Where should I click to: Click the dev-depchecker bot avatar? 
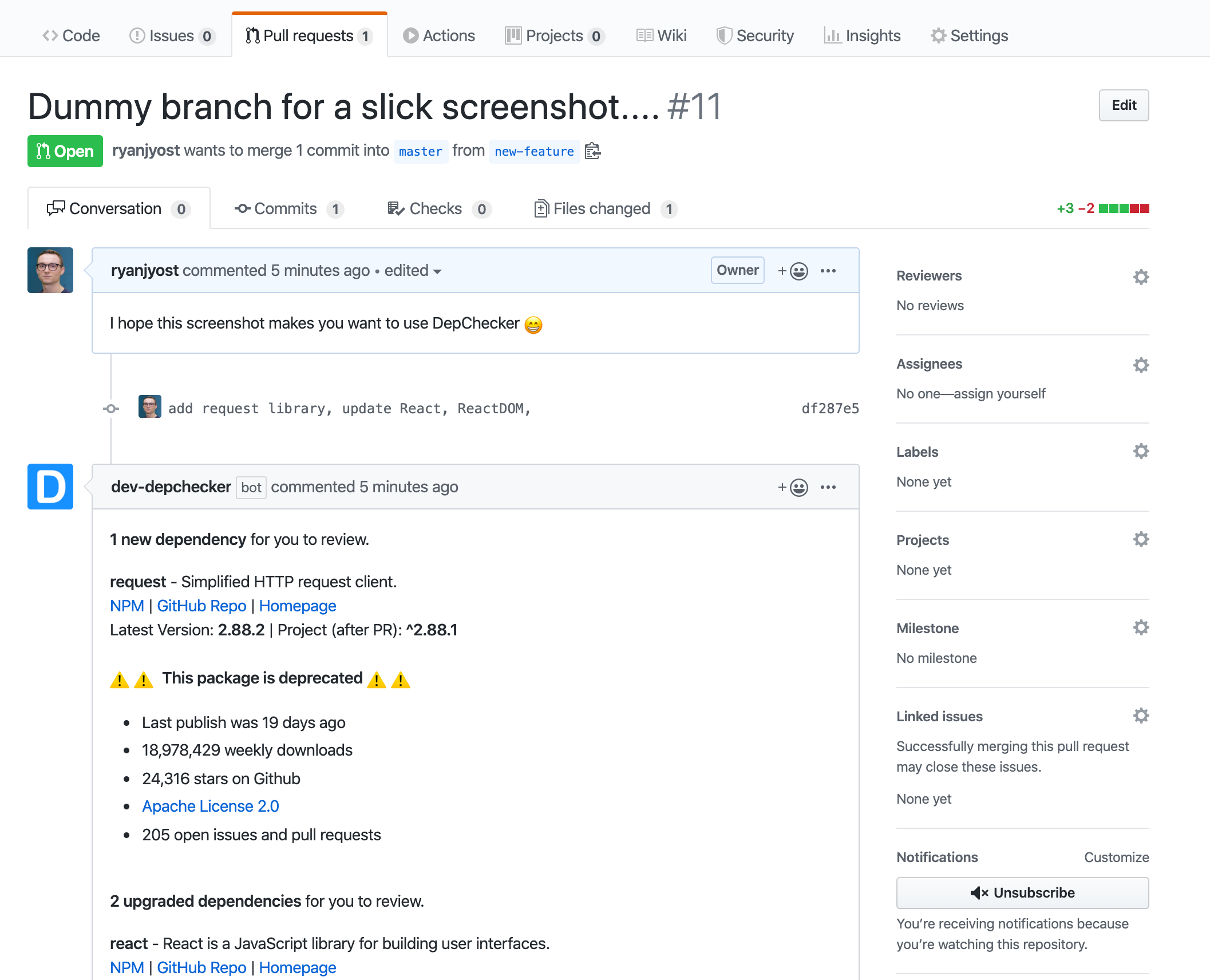tap(50, 487)
